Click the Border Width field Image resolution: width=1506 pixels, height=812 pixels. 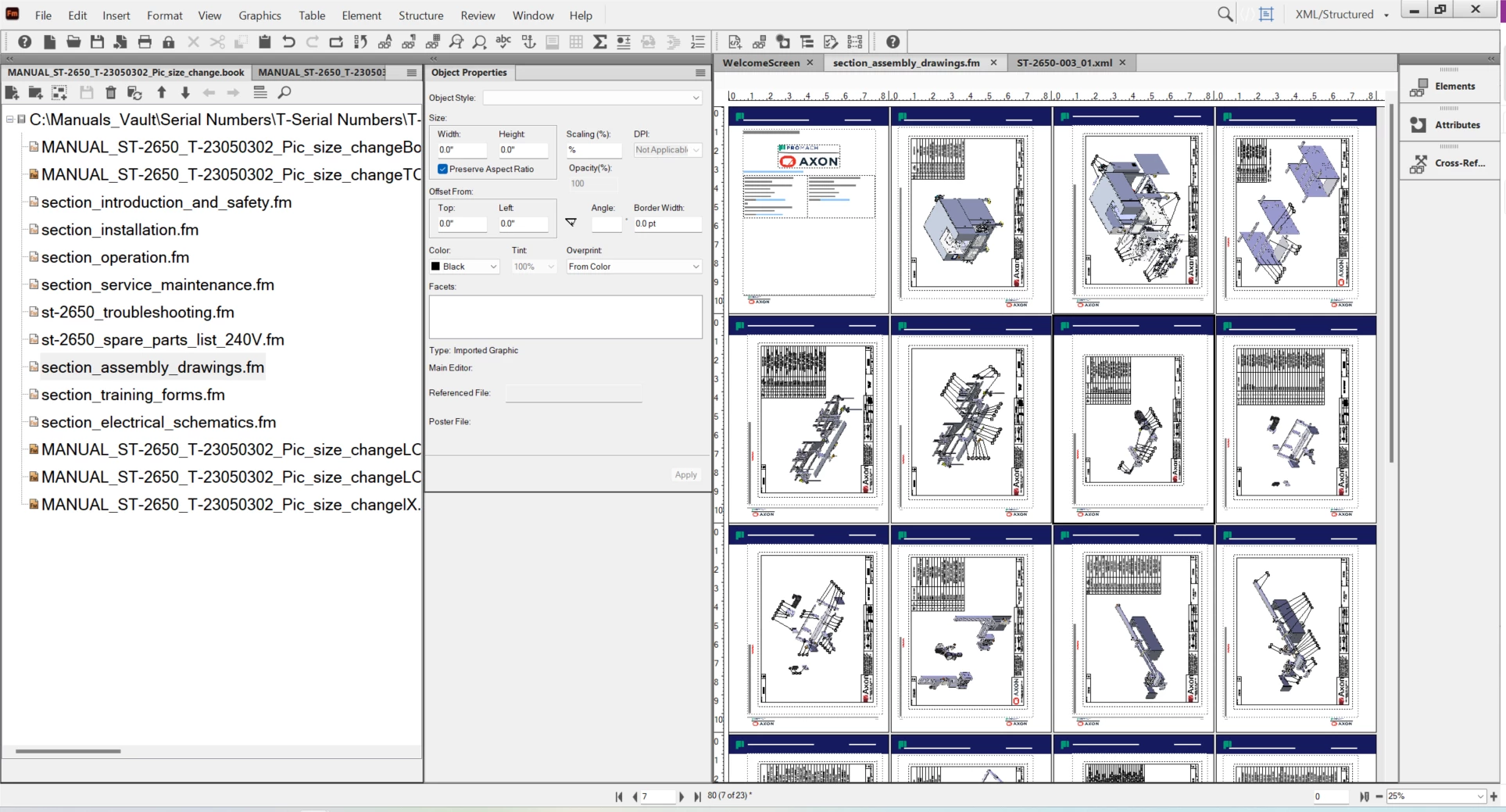[x=667, y=224]
